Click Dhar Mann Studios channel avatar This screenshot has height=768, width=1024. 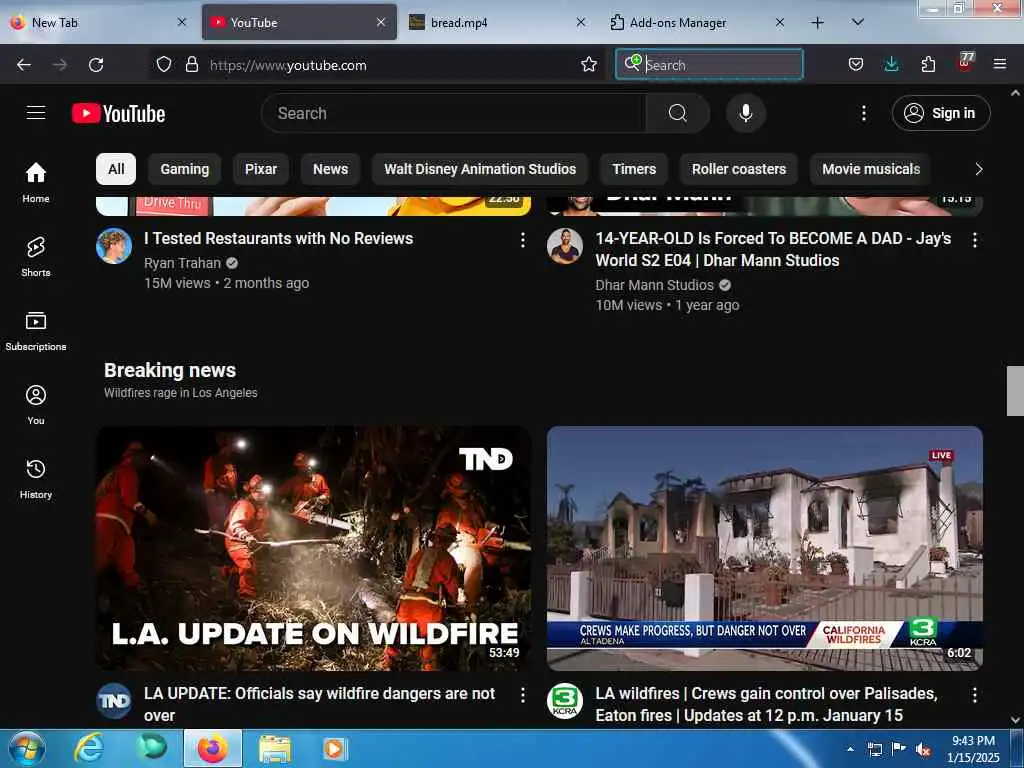pyautogui.click(x=565, y=246)
